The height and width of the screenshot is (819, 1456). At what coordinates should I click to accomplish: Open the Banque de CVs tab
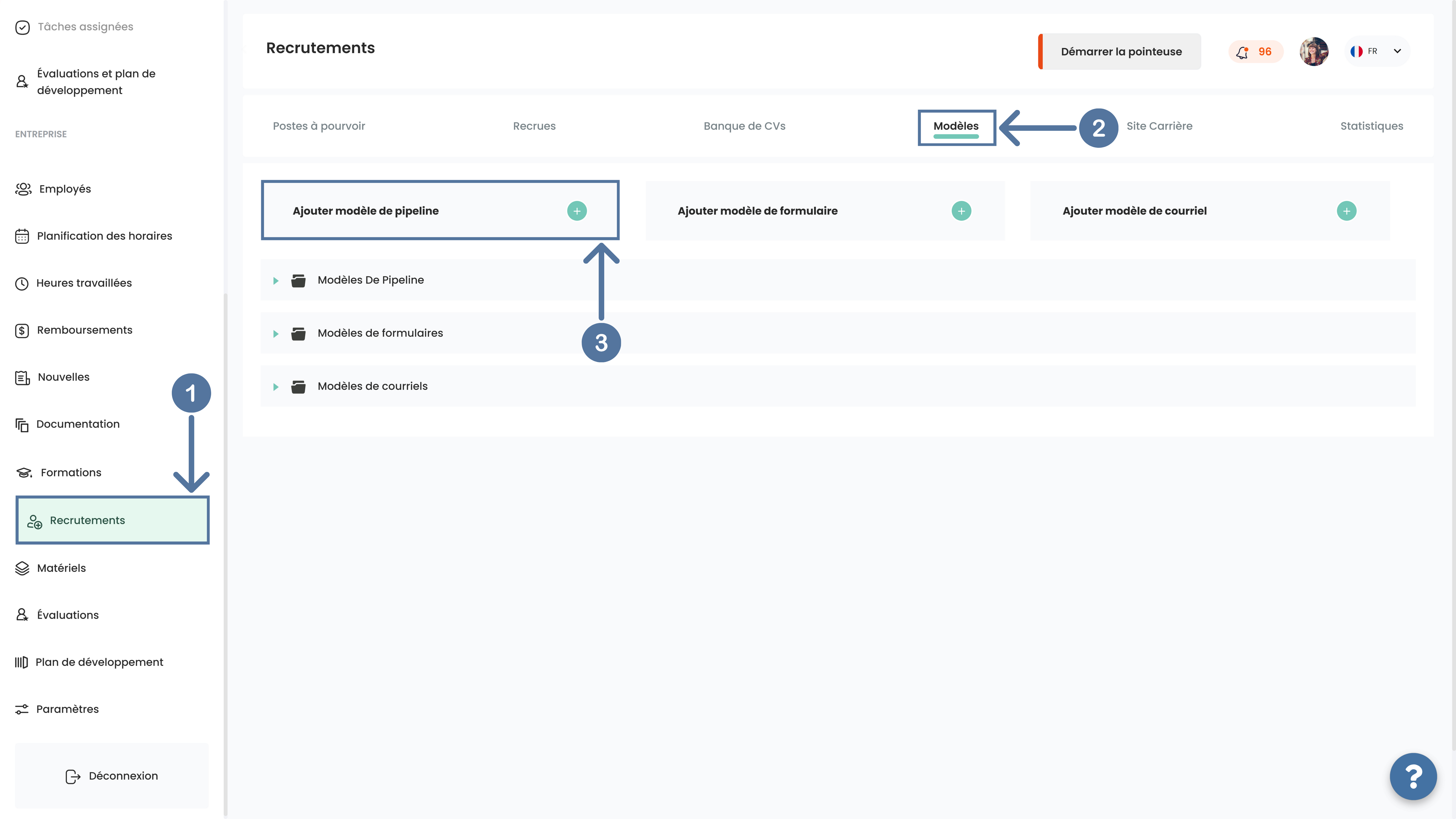(745, 126)
